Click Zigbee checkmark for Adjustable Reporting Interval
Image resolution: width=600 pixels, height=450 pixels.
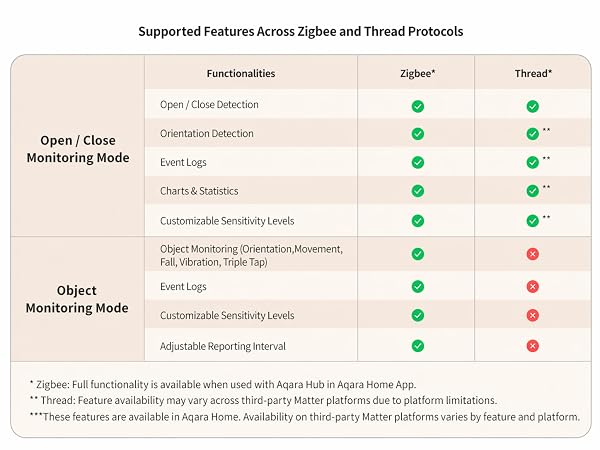[x=417, y=346]
